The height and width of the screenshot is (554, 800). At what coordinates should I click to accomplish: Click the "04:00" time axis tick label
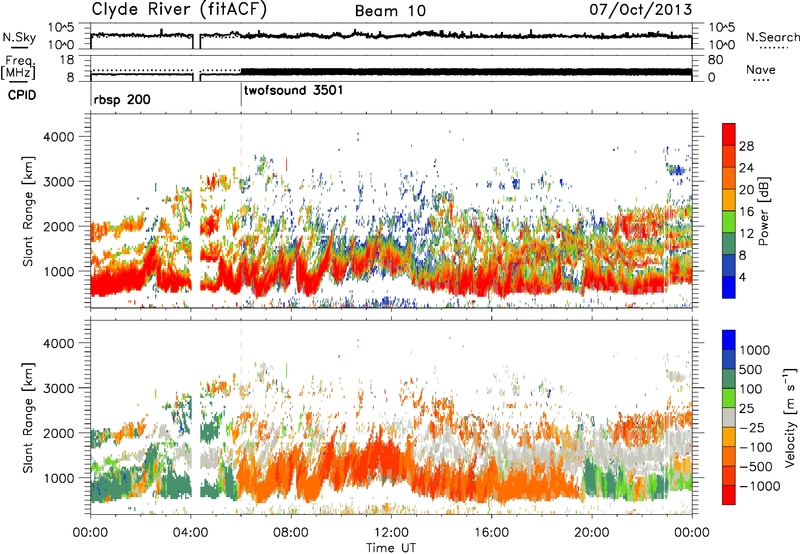[x=191, y=533]
